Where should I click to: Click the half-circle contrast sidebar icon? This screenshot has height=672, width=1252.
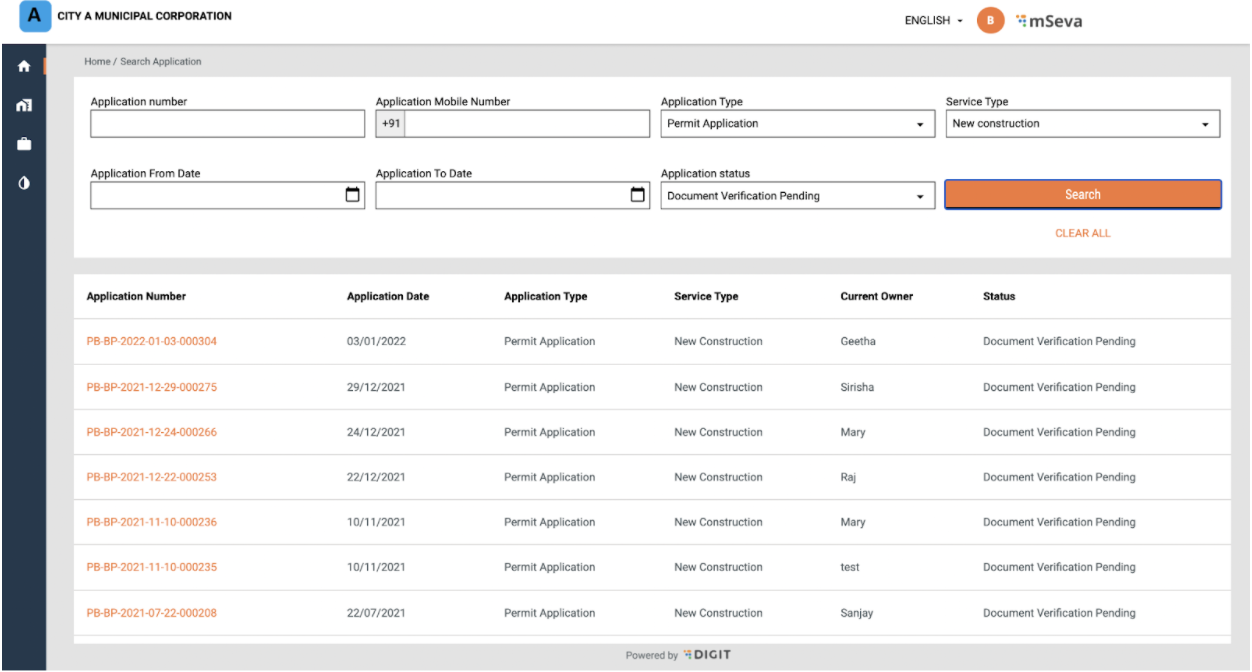(x=24, y=184)
